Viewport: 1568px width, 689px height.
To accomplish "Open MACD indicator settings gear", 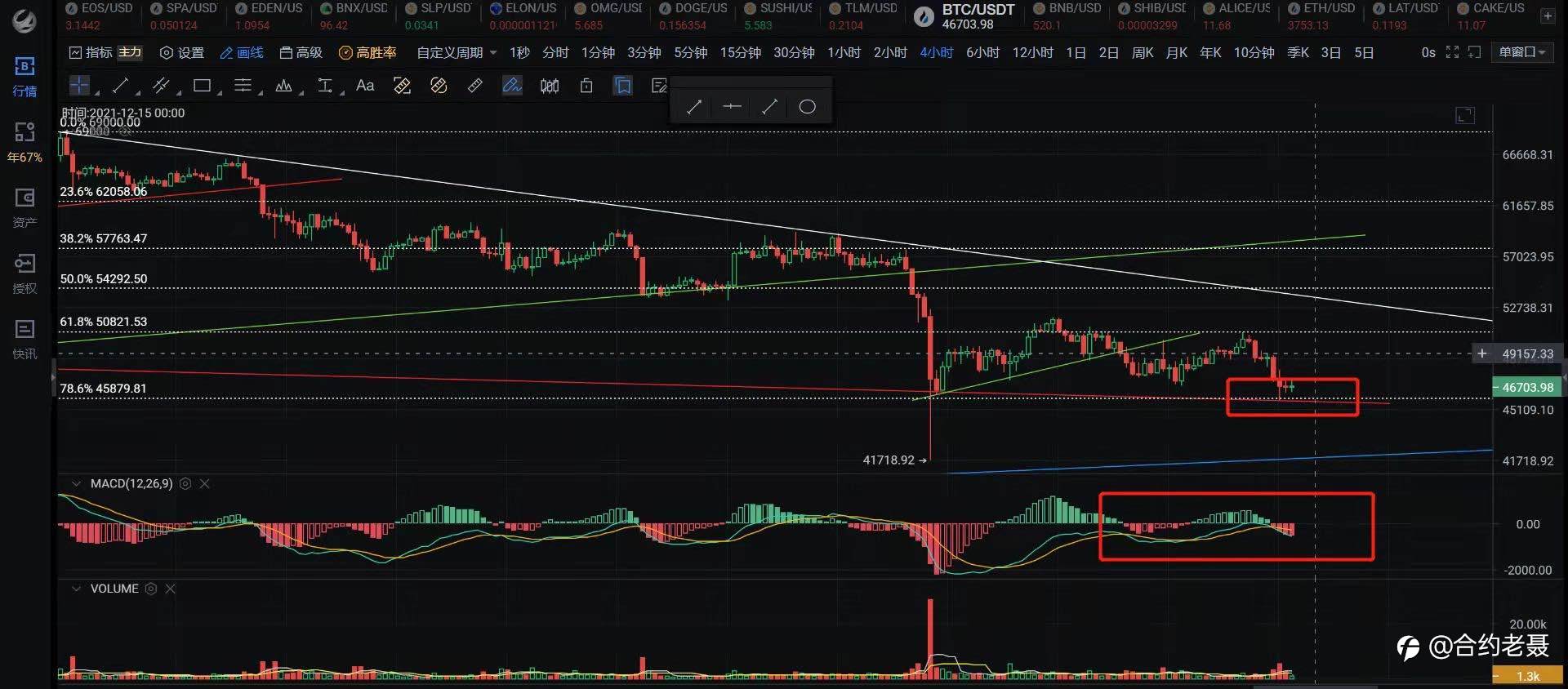I will 185,484.
